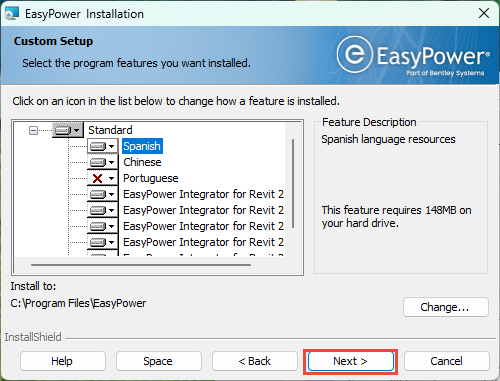Click the 'This feature requires 148MB' text
This screenshot has width=500, height=381.
[x=396, y=217]
